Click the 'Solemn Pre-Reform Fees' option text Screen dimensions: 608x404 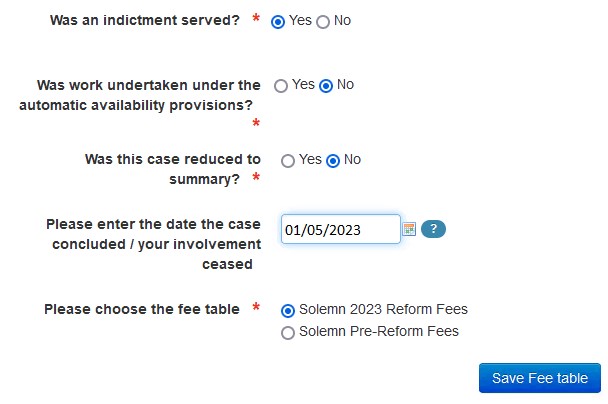click(x=379, y=331)
